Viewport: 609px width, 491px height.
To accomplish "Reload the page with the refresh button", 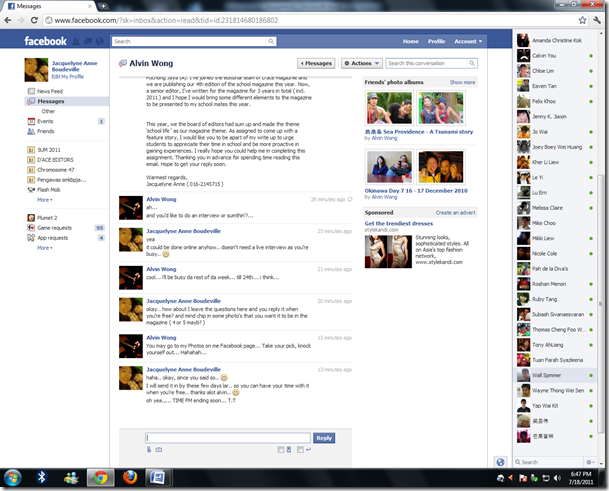I will click(34, 20).
